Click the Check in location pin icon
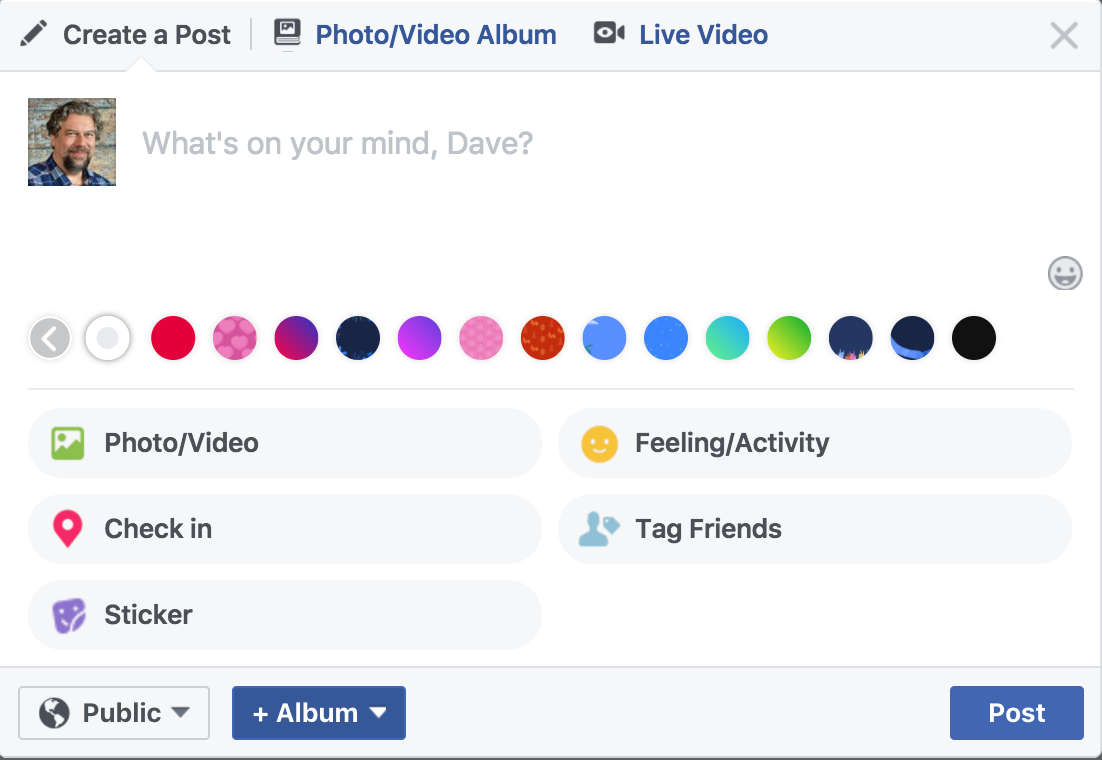Viewport: 1102px width, 760px height. [x=67, y=529]
